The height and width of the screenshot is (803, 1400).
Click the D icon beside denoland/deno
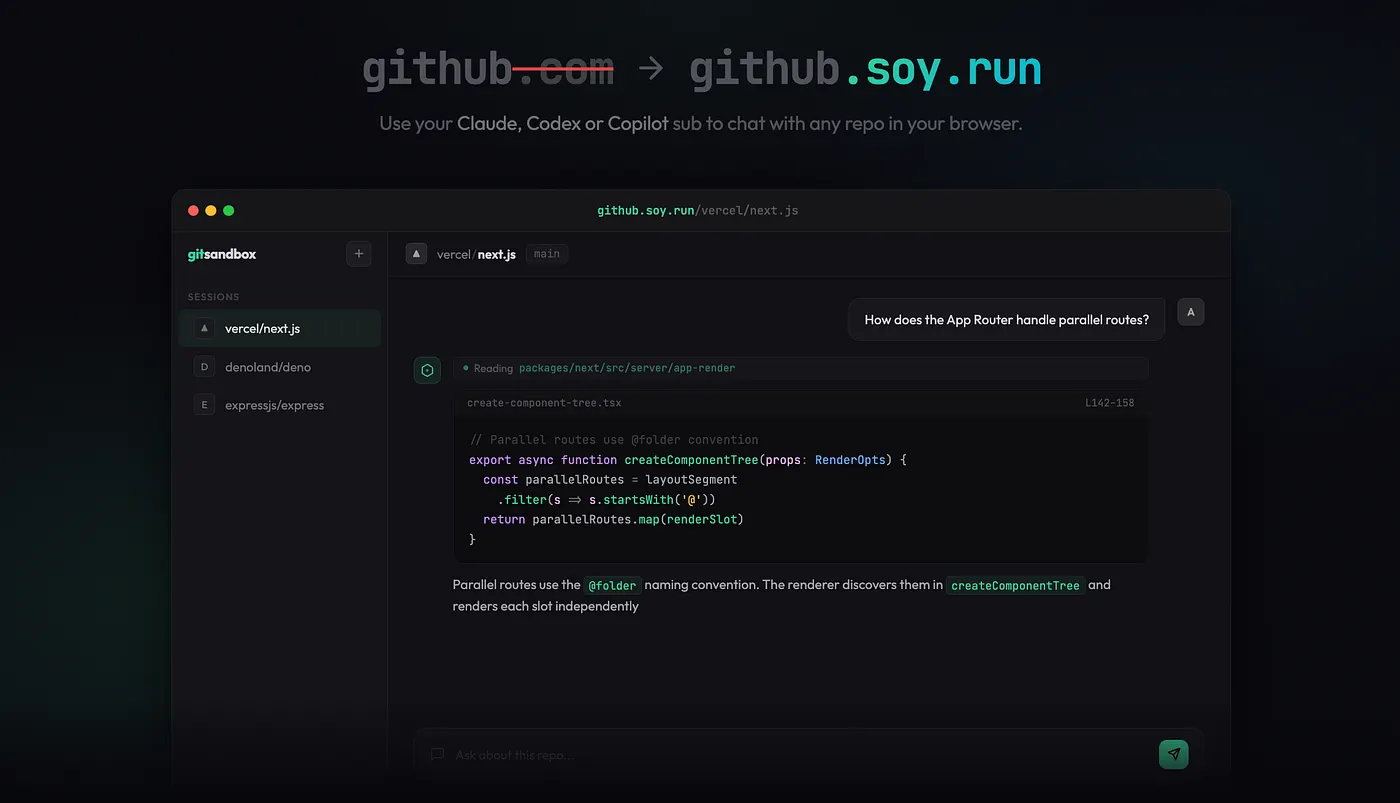click(x=204, y=367)
